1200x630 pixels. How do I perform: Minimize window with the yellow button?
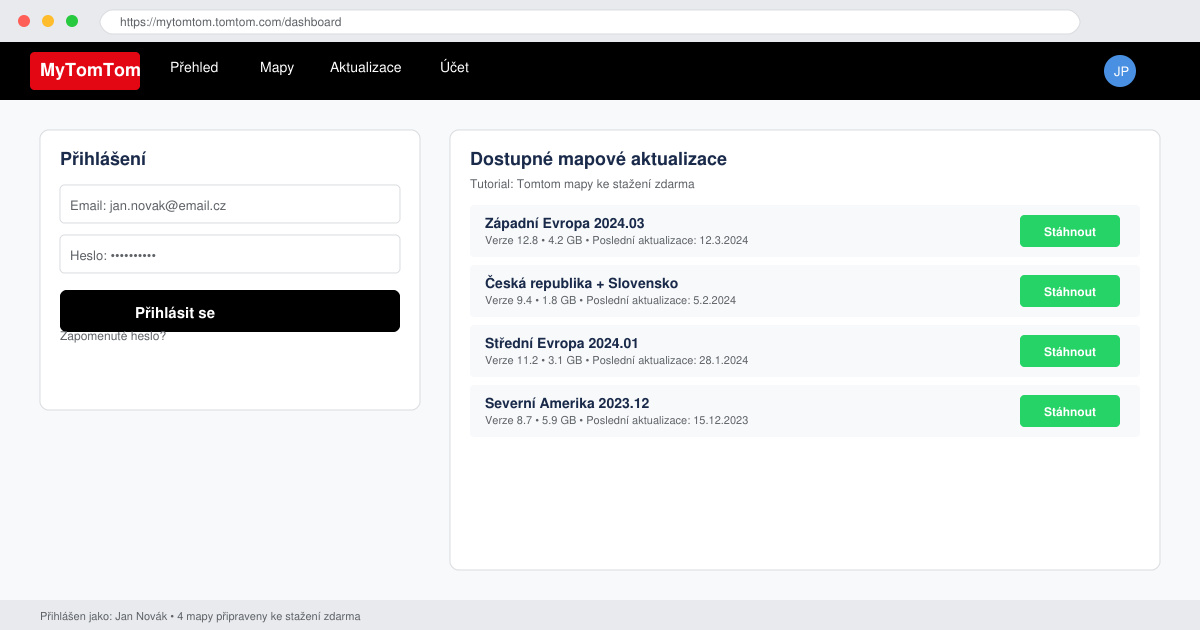click(48, 21)
